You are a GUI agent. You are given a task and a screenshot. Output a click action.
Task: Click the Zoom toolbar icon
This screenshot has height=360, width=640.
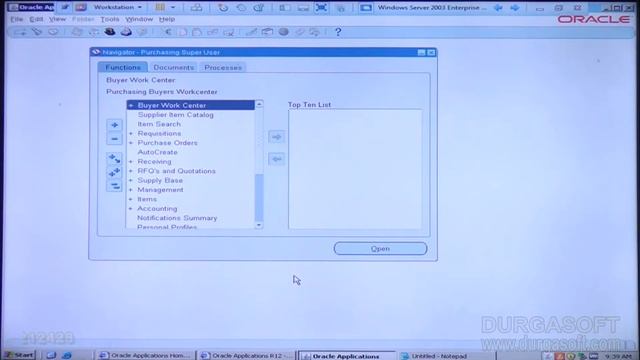click(267, 32)
